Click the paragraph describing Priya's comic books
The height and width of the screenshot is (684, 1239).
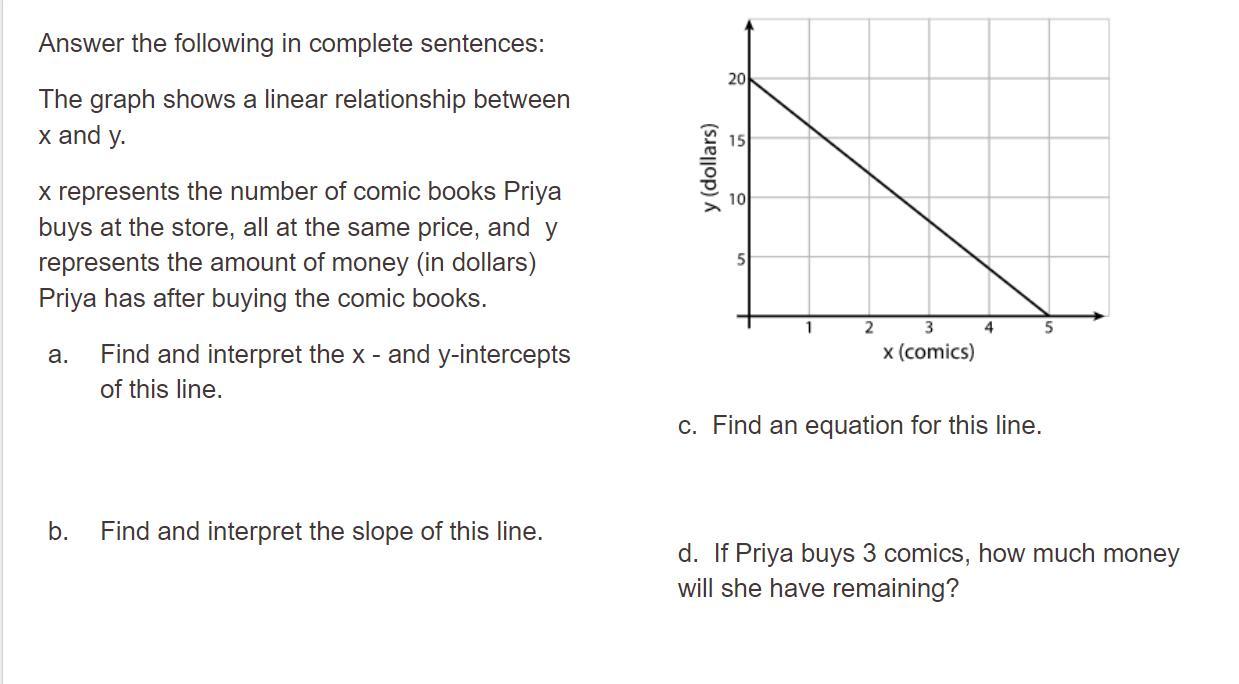click(x=300, y=245)
